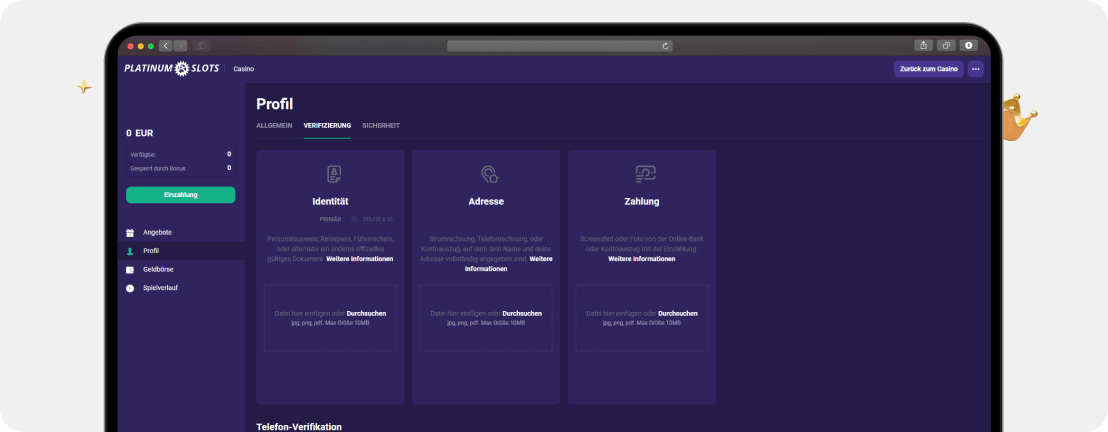Image resolution: width=1108 pixels, height=432 pixels.
Task: Select the Verifizierung tab
Action: [327, 125]
